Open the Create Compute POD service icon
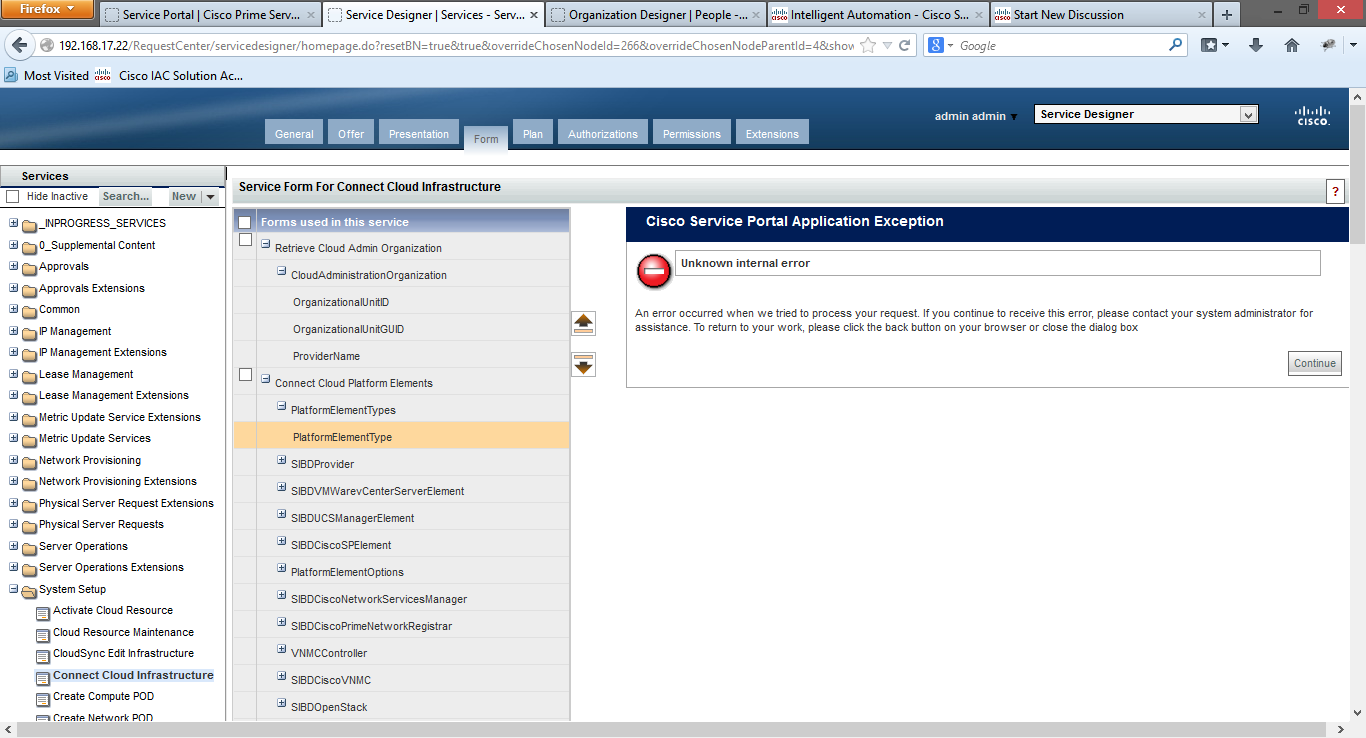 point(42,697)
